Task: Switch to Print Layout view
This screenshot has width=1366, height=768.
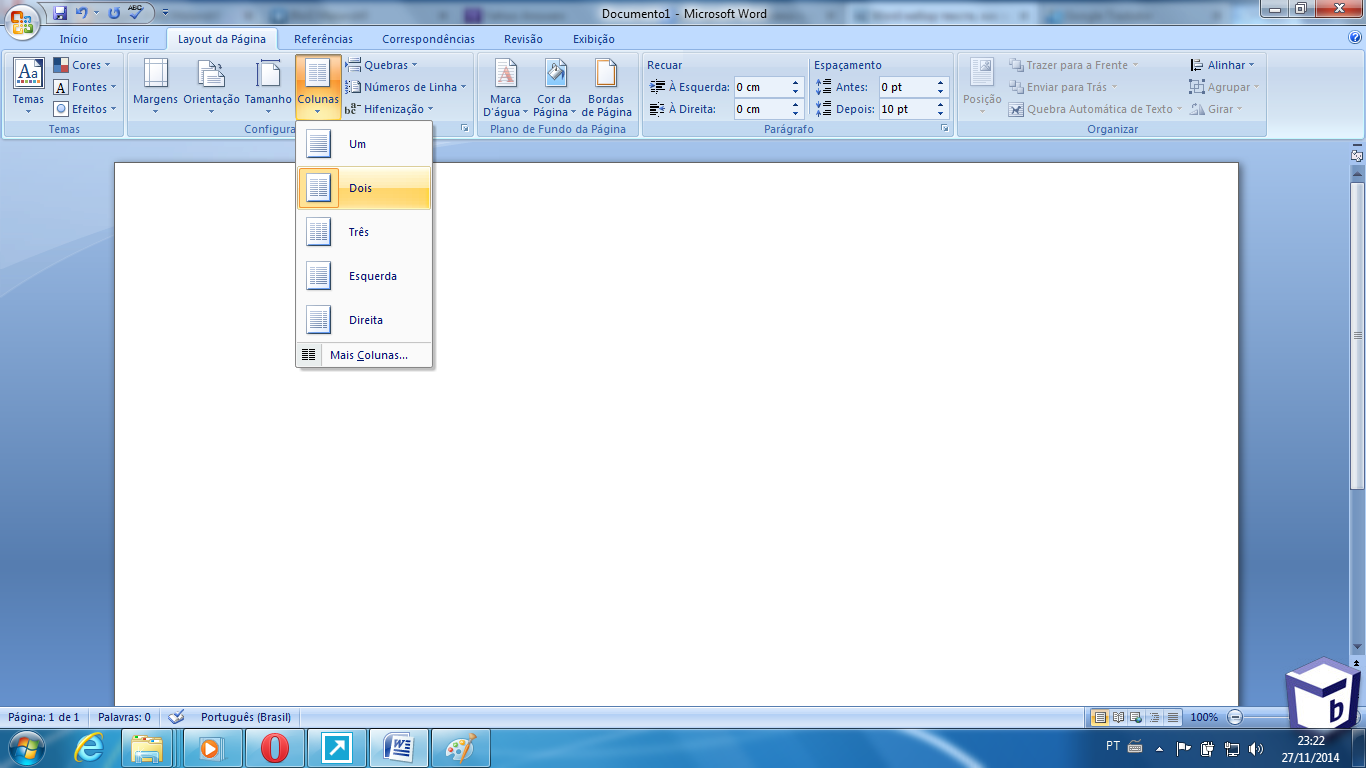Action: (1101, 717)
